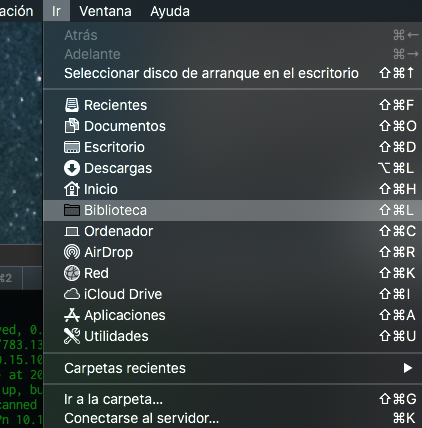Click the Aplicaciones icon
The width and height of the screenshot is (422, 428).
[x=72, y=315]
